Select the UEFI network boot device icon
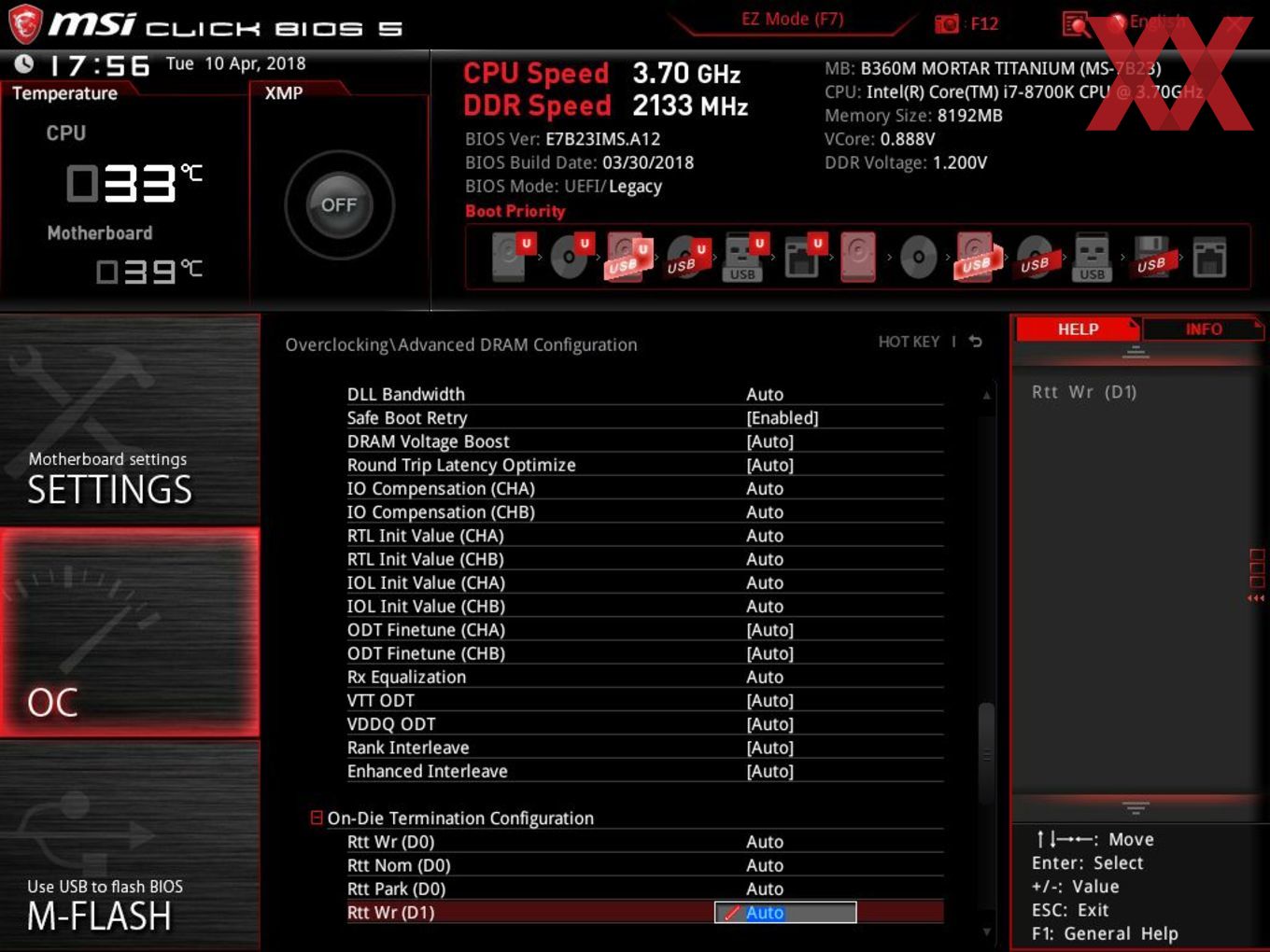Image resolution: width=1270 pixels, height=952 pixels. pos(803,257)
